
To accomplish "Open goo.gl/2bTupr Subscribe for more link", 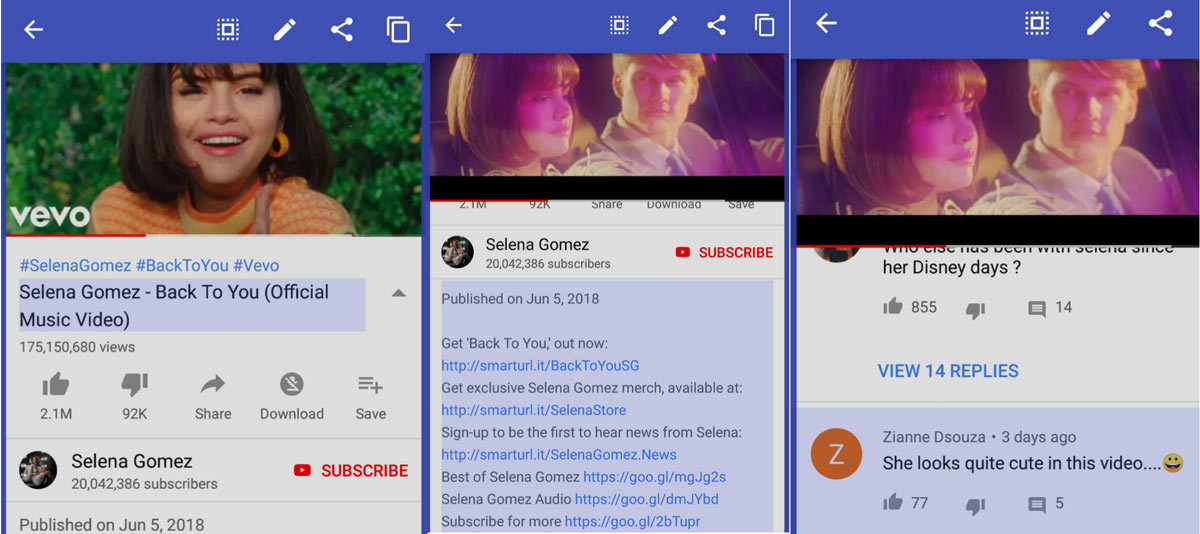I will [x=632, y=521].
